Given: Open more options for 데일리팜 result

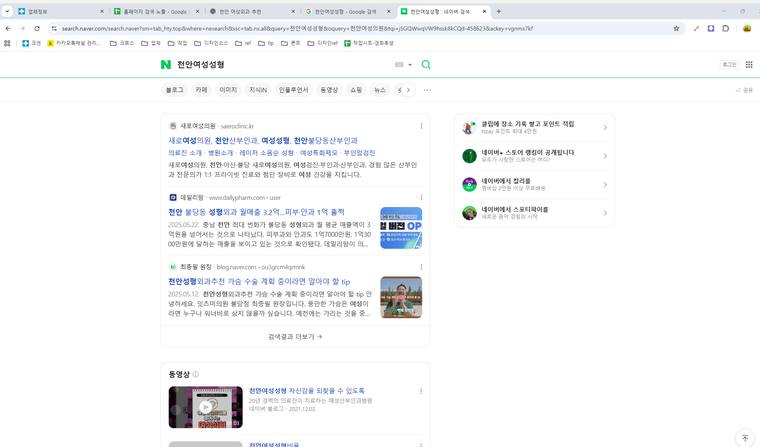Looking at the screenshot, I should coord(421,198).
